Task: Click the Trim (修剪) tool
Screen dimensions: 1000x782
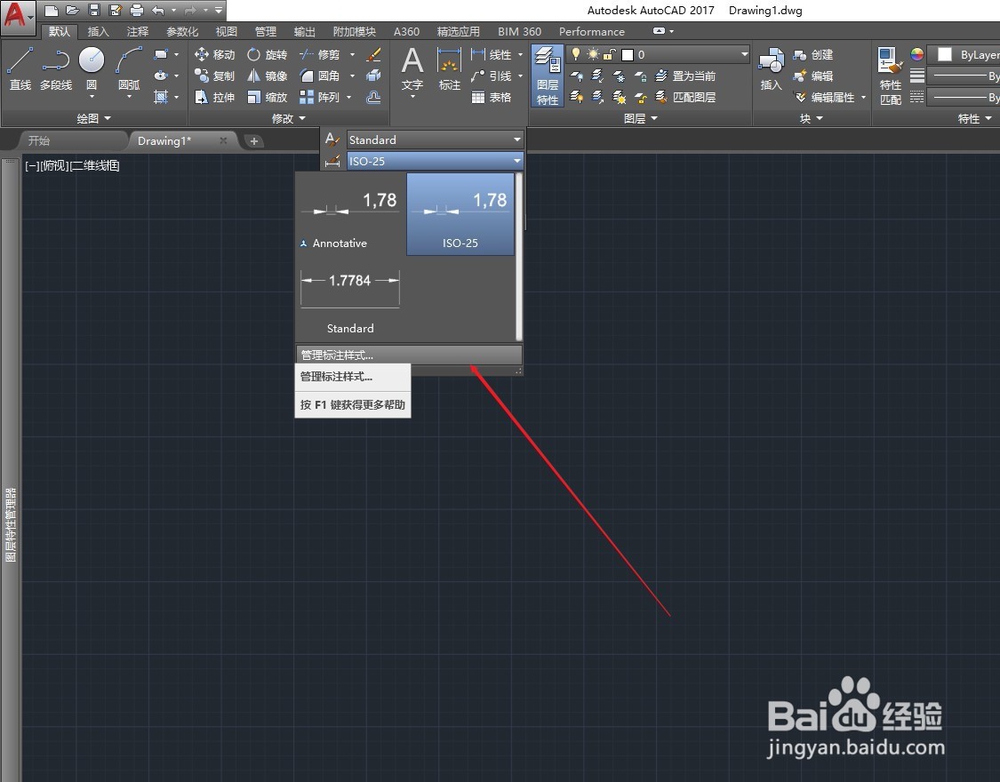Action: pos(320,55)
